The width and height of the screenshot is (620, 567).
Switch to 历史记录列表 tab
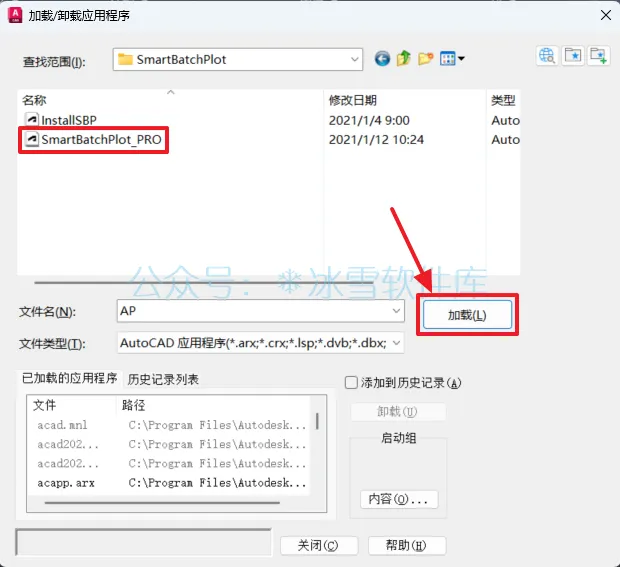163,380
